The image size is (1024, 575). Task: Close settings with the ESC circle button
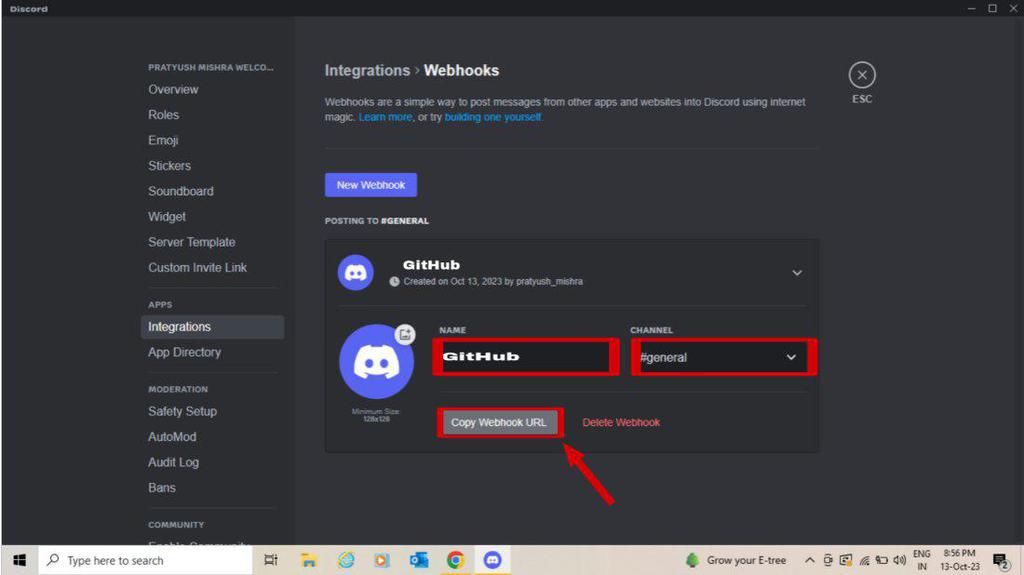[x=861, y=75]
